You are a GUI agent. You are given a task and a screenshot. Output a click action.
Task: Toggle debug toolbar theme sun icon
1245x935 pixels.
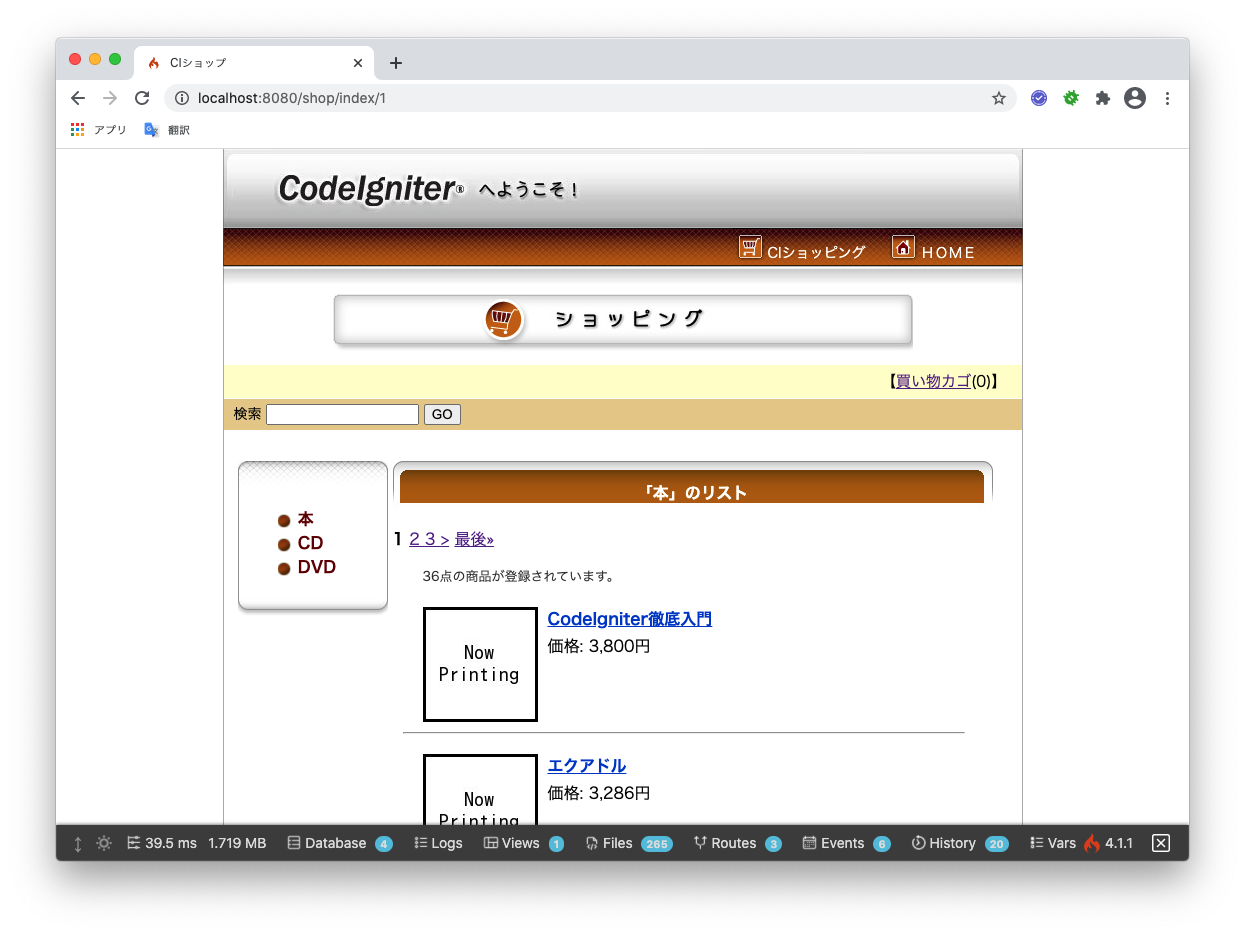(104, 843)
